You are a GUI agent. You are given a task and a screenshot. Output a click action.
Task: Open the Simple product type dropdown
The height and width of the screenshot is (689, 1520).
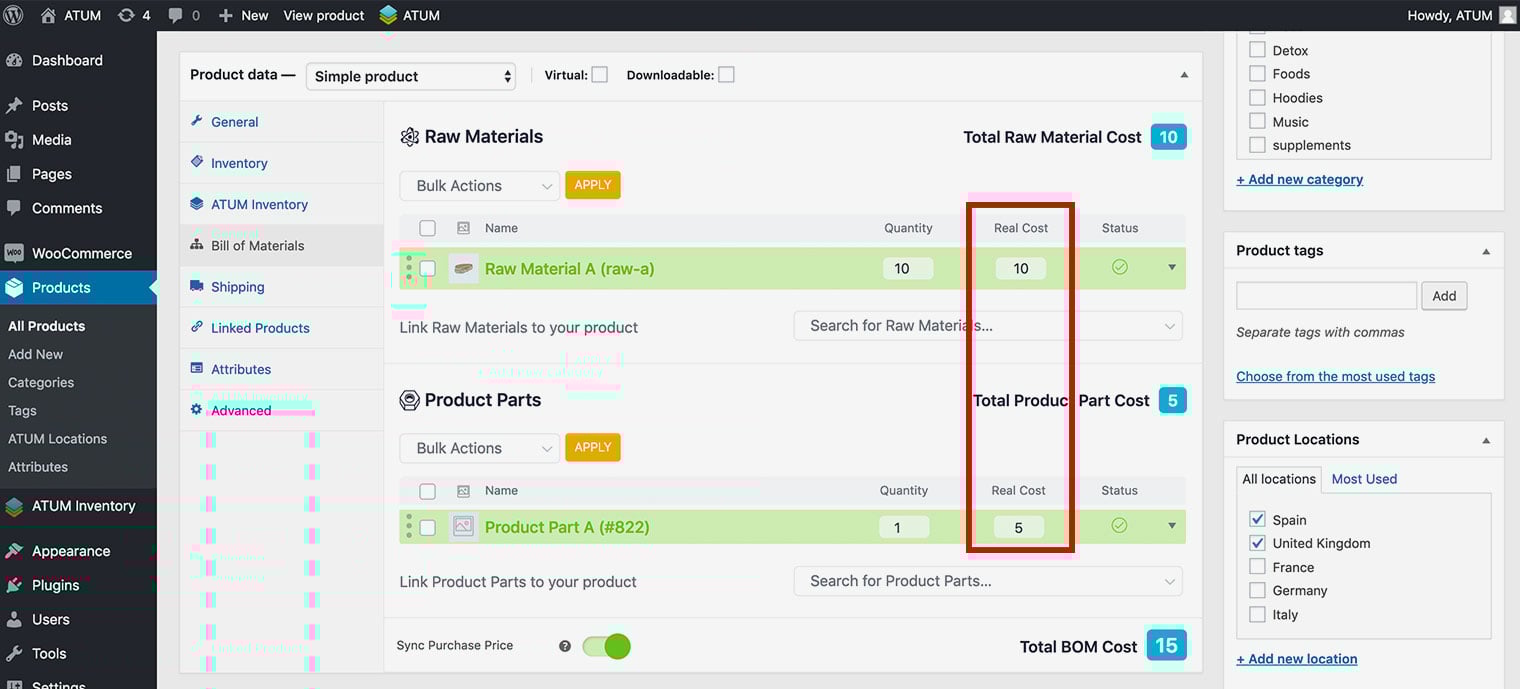[x=410, y=76]
